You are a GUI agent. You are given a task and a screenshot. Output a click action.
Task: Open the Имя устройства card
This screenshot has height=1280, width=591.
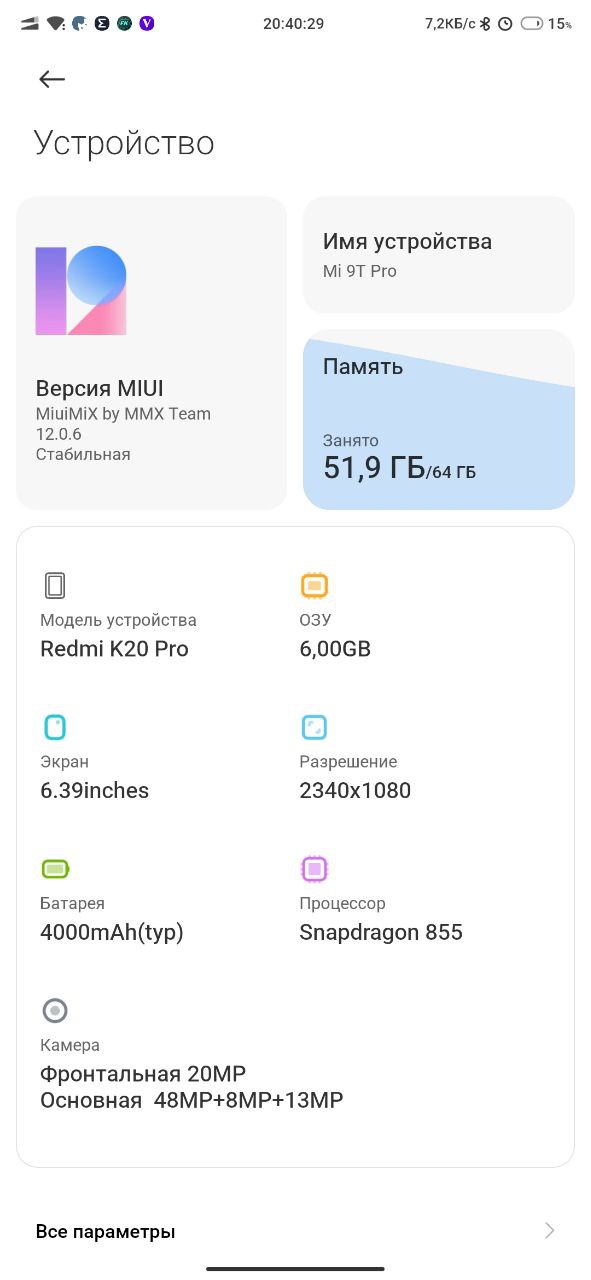[x=439, y=255]
